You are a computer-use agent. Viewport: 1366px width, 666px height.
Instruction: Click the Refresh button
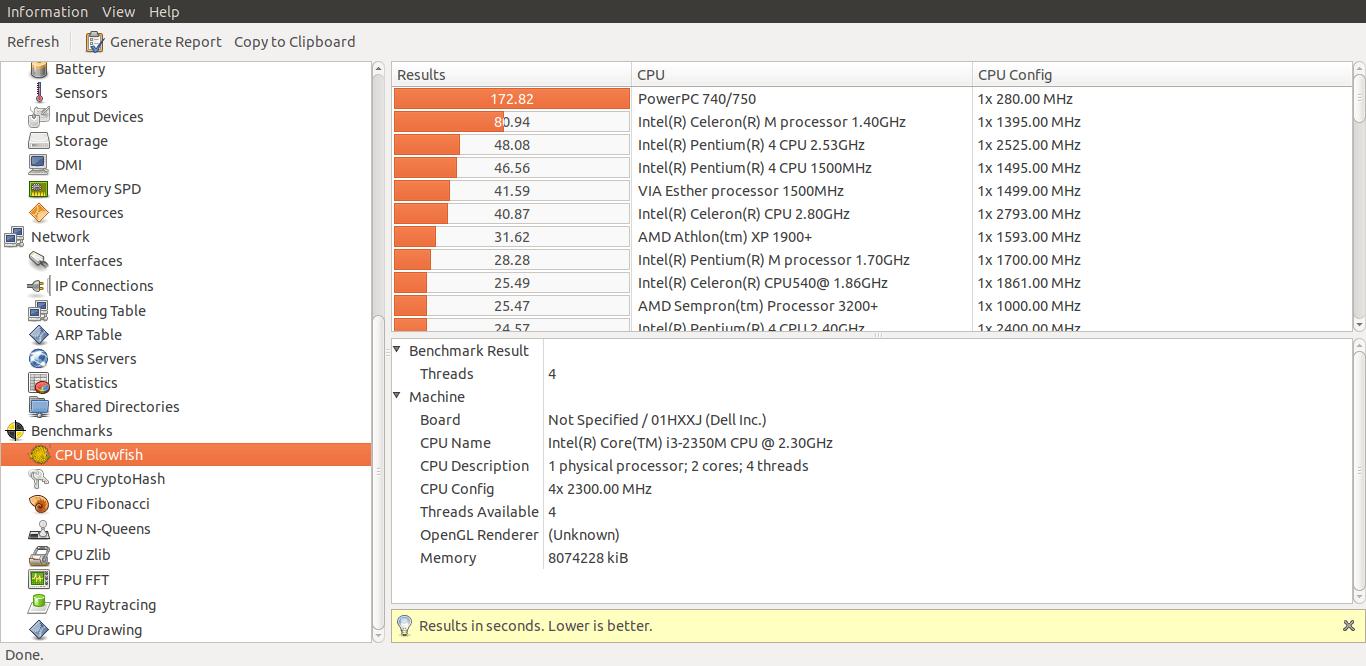33,41
